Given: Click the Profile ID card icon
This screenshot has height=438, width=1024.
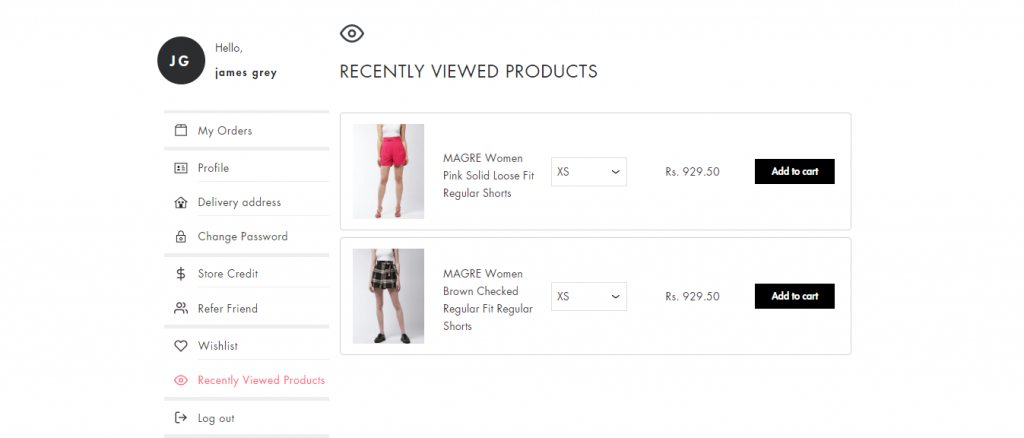Looking at the screenshot, I should (x=181, y=168).
